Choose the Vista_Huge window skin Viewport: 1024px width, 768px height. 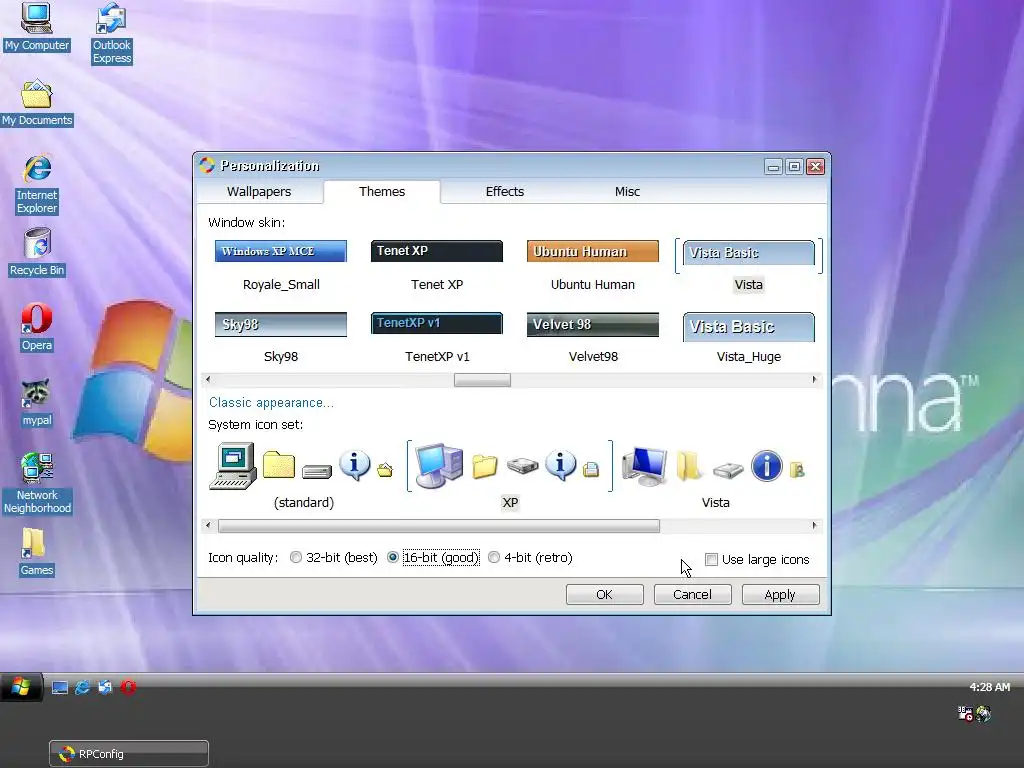748,338
